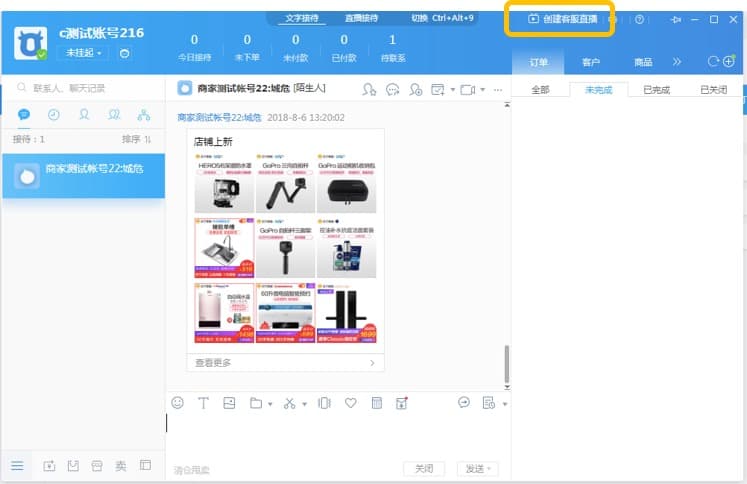The height and width of the screenshot is (484, 747).
Task: Insert a picture with the image icon
Action: coord(229,403)
